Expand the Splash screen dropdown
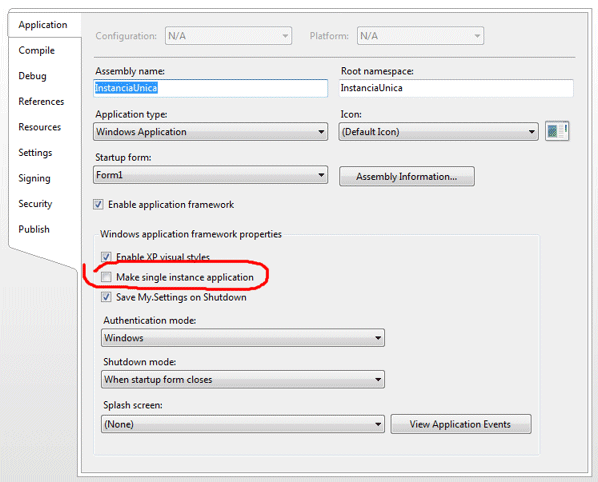This screenshot has height=482, width=598. (243, 424)
